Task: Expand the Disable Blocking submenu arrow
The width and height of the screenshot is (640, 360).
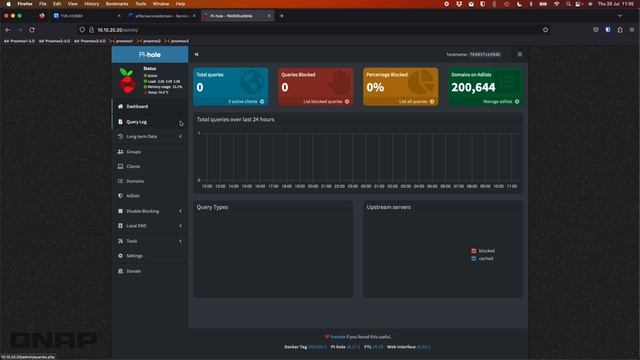Action: click(x=180, y=211)
